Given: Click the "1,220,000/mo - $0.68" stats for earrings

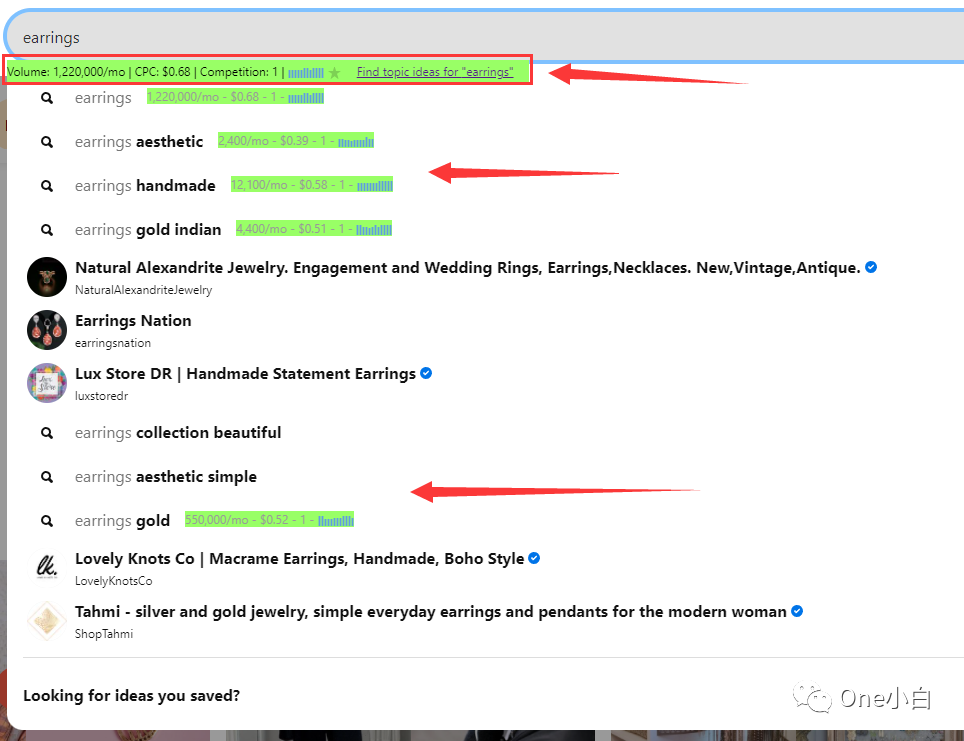Looking at the screenshot, I should 235,97.
